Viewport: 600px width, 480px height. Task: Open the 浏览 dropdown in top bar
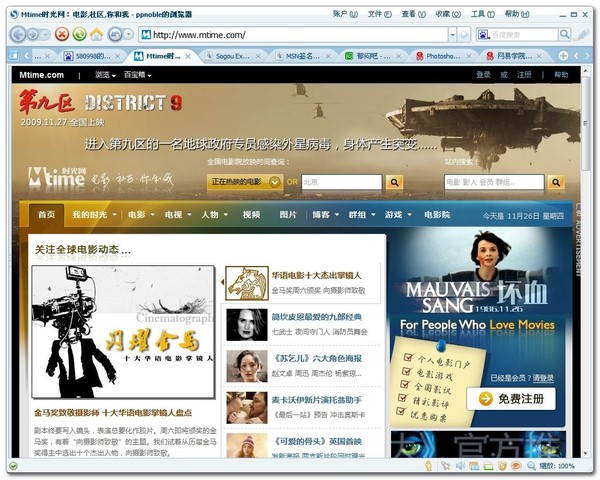coord(105,75)
